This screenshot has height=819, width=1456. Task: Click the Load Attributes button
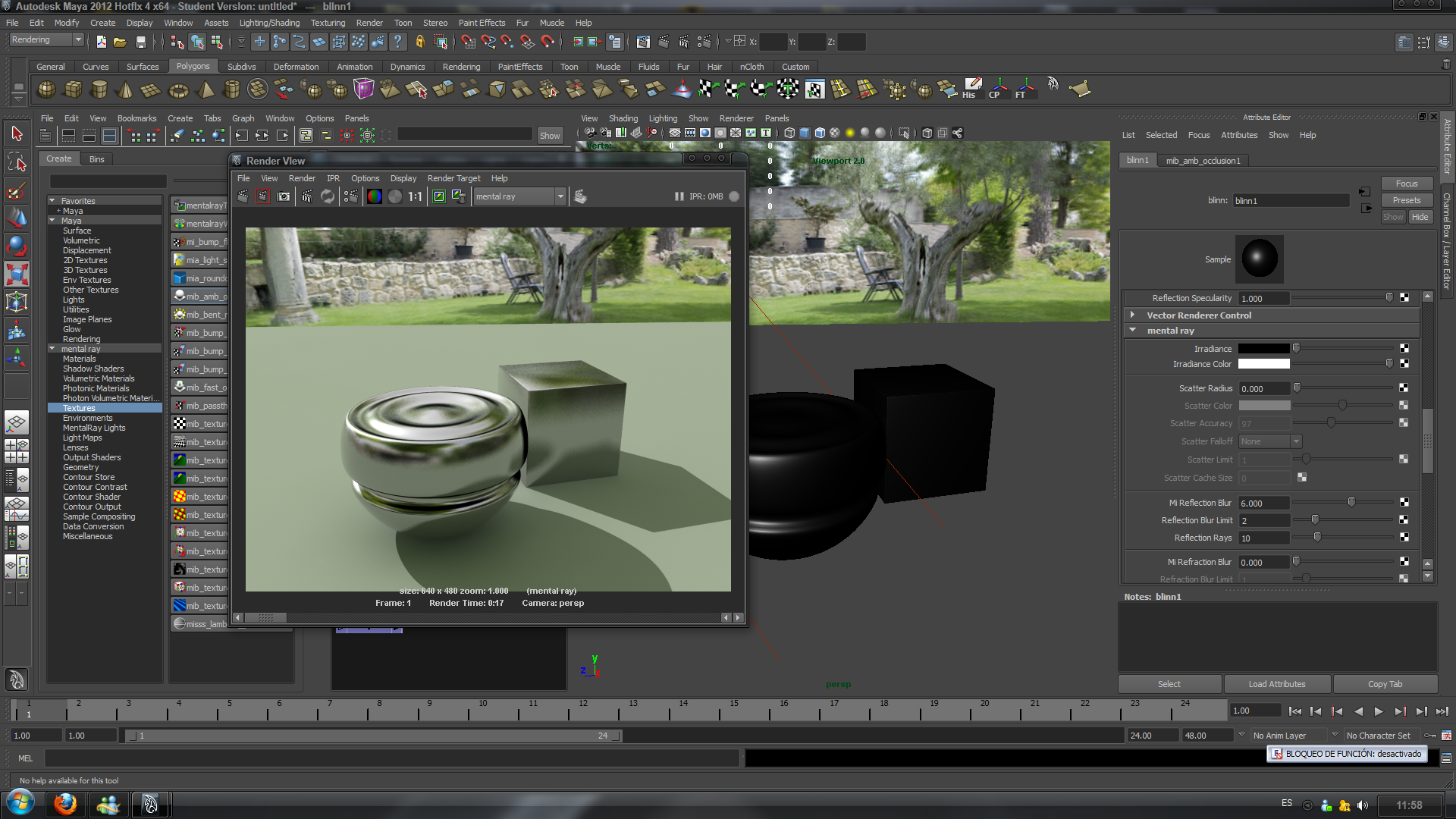[1277, 684]
